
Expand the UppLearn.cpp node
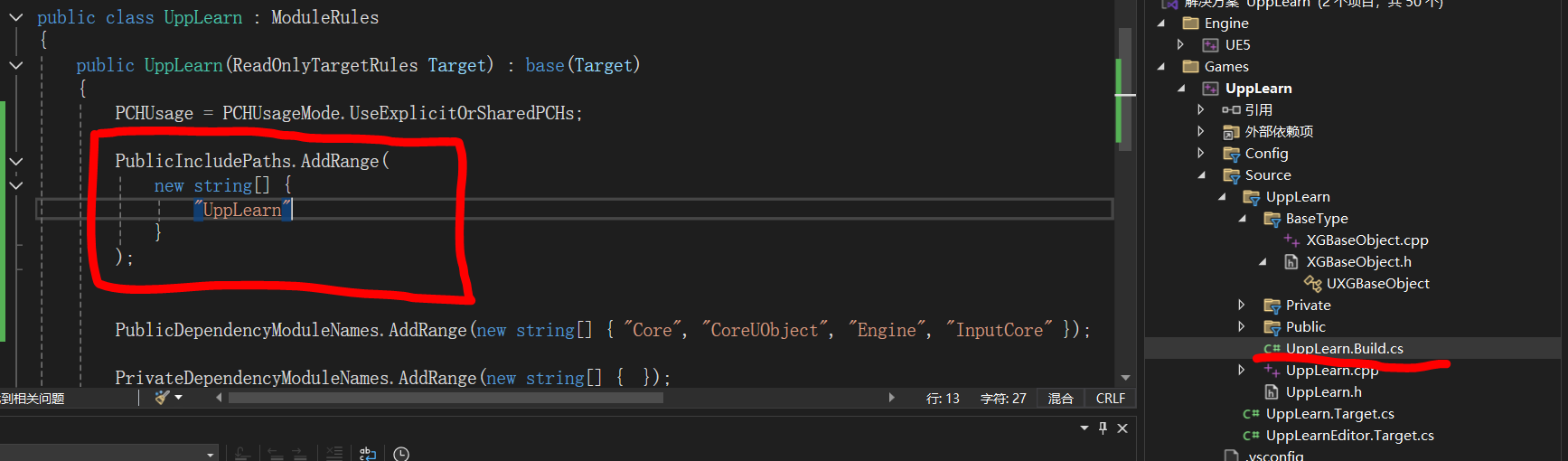[x=1242, y=371]
